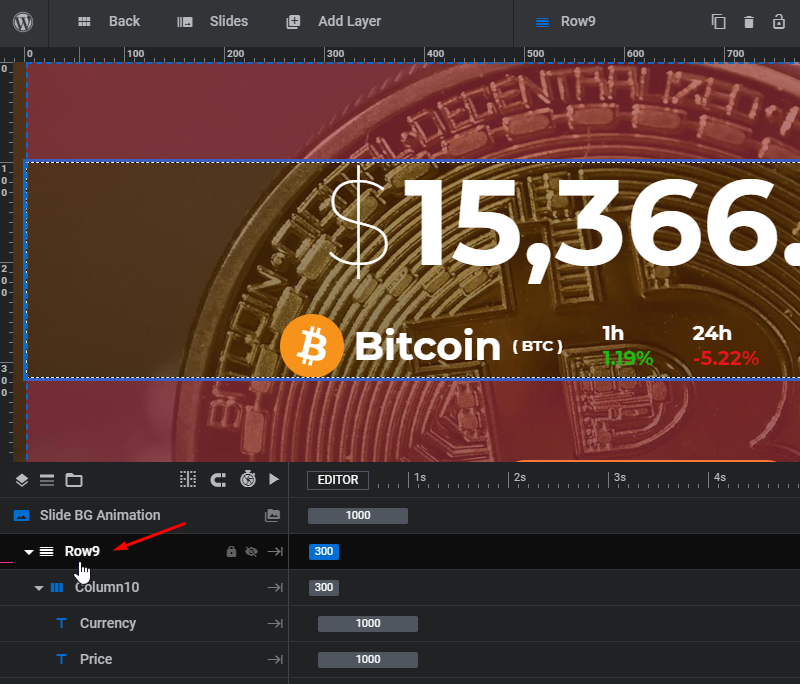Duplicate the selected layer
Viewport: 800px width, 684px height.
pyautogui.click(x=718, y=22)
